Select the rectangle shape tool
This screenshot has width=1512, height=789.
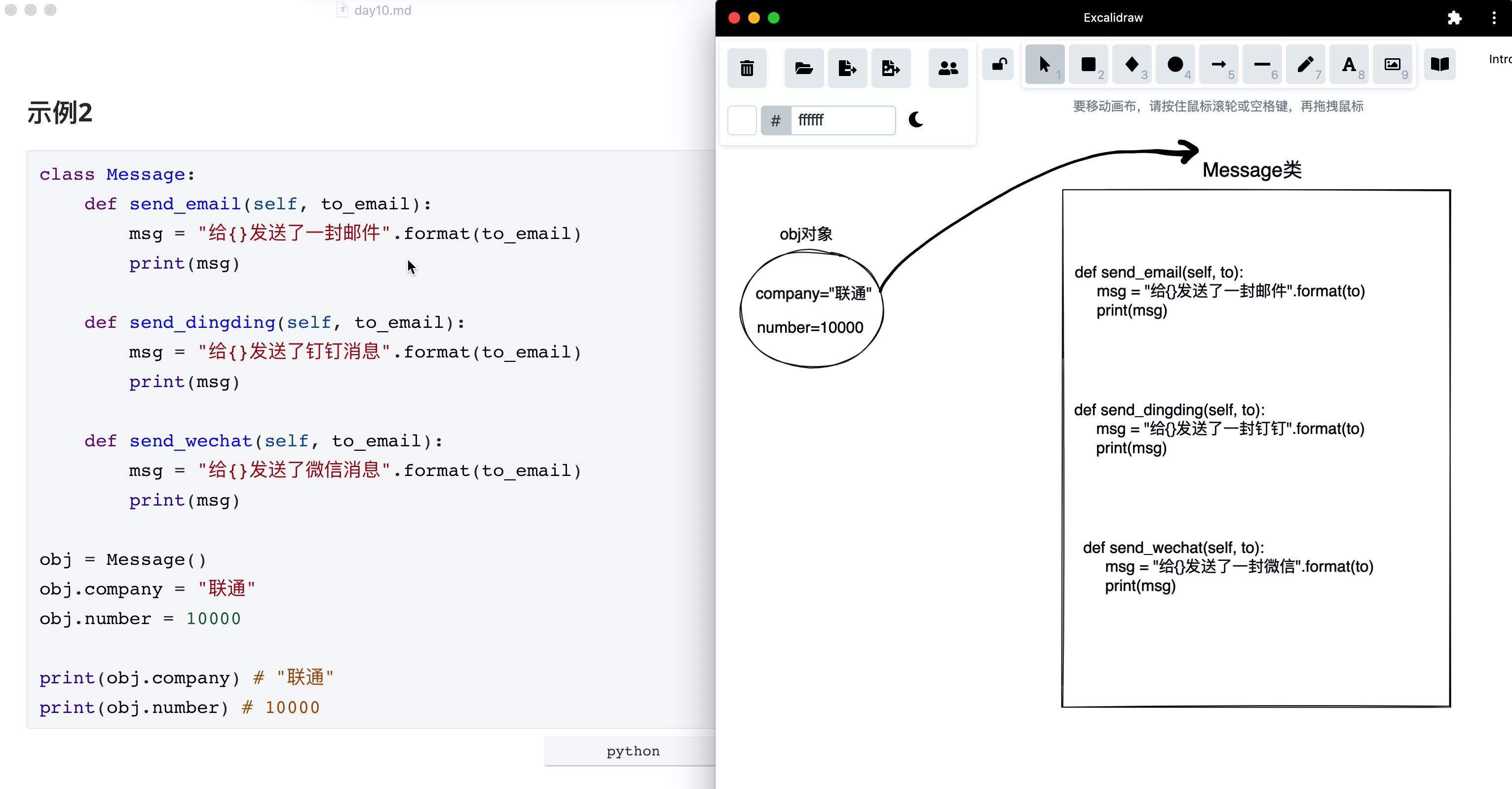click(1088, 65)
